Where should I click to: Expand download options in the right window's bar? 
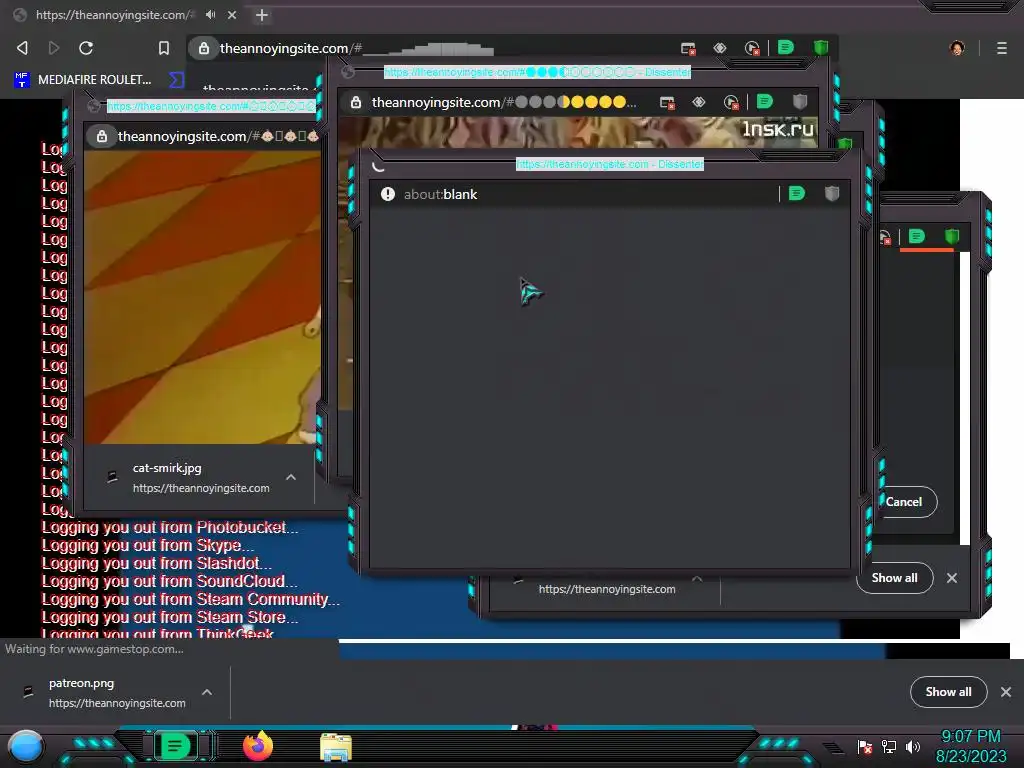[697, 579]
